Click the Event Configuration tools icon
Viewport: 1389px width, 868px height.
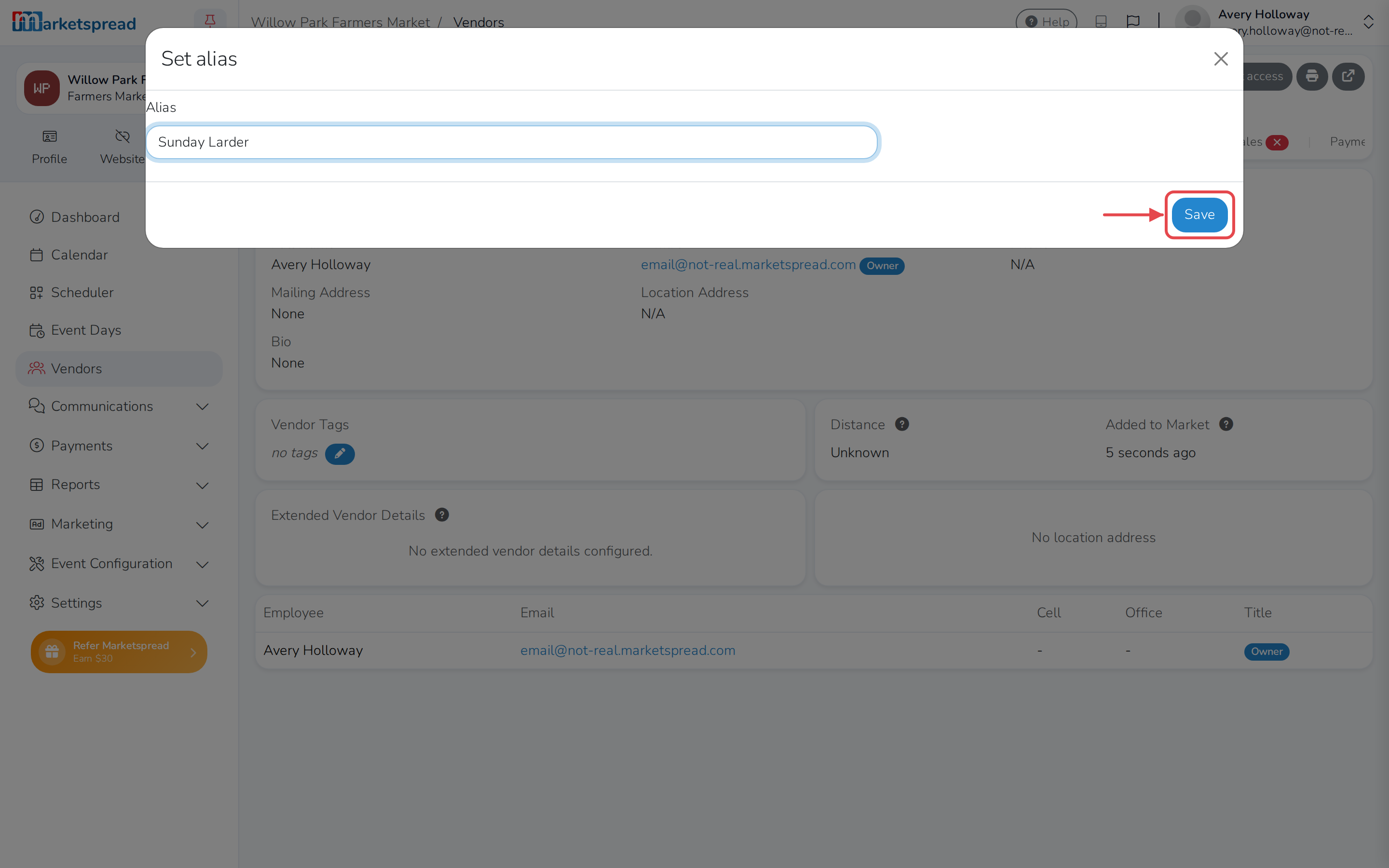37,564
